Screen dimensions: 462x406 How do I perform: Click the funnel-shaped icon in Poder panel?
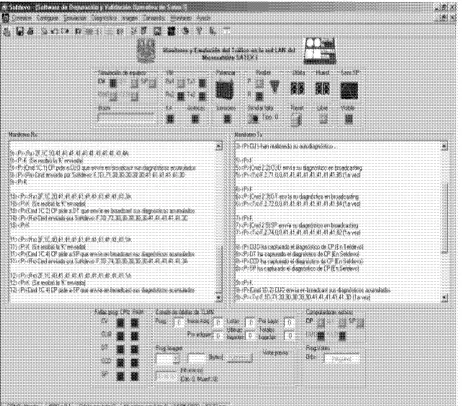(274, 86)
